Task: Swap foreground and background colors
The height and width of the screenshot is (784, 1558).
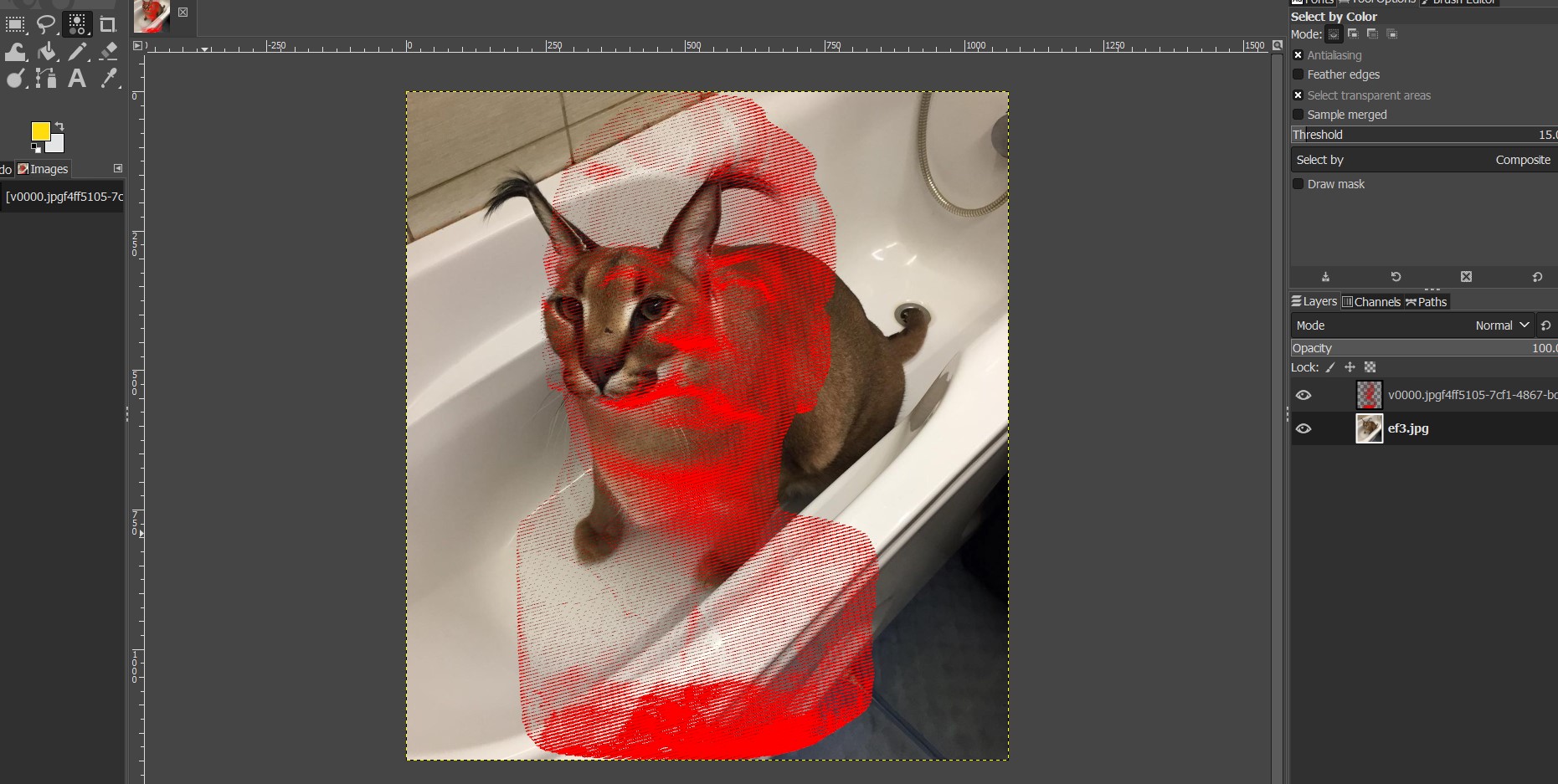Action: (59, 126)
